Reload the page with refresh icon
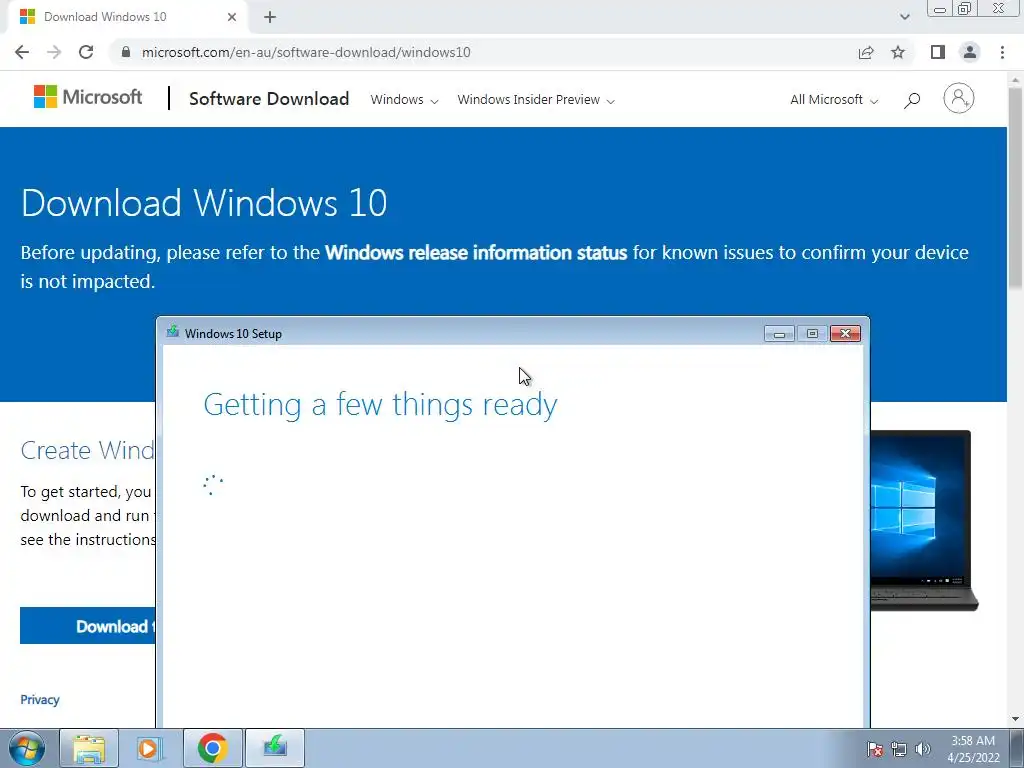The image size is (1024, 768). (x=86, y=52)
